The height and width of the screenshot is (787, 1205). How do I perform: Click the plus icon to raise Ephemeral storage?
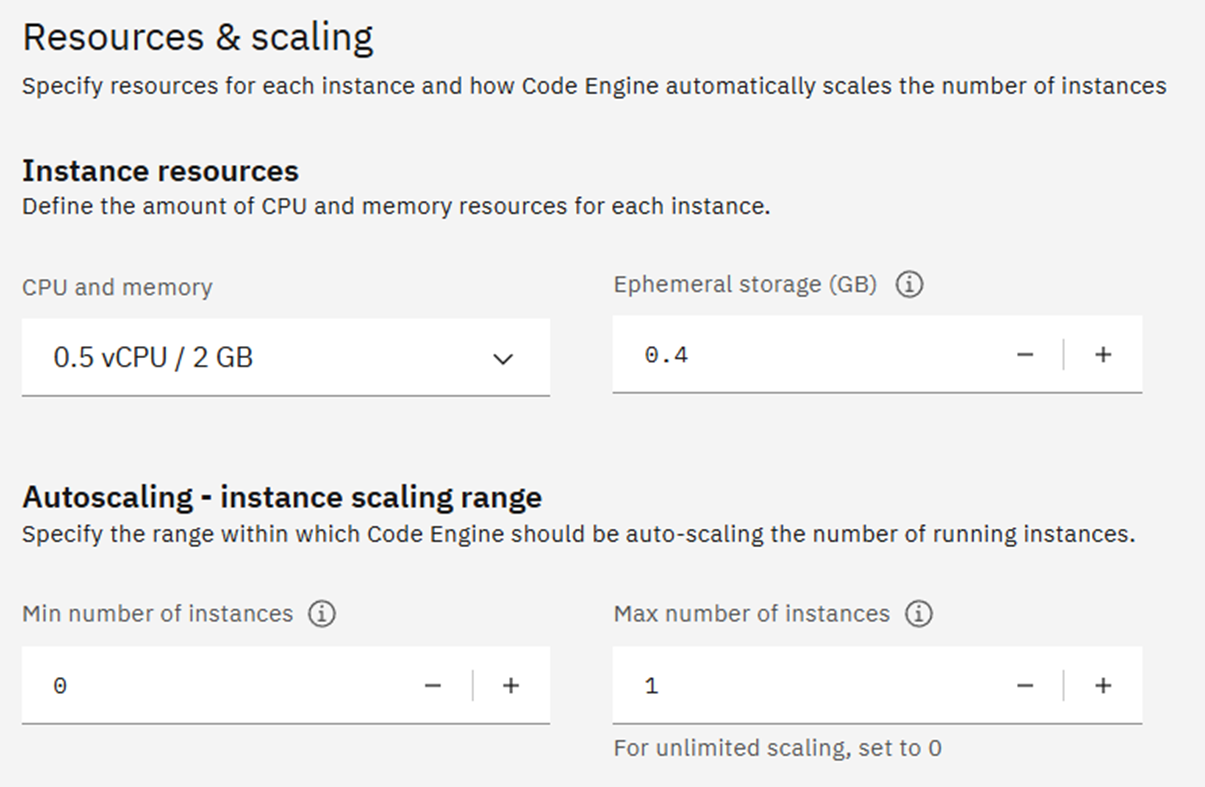click(x=1103, y=354)
